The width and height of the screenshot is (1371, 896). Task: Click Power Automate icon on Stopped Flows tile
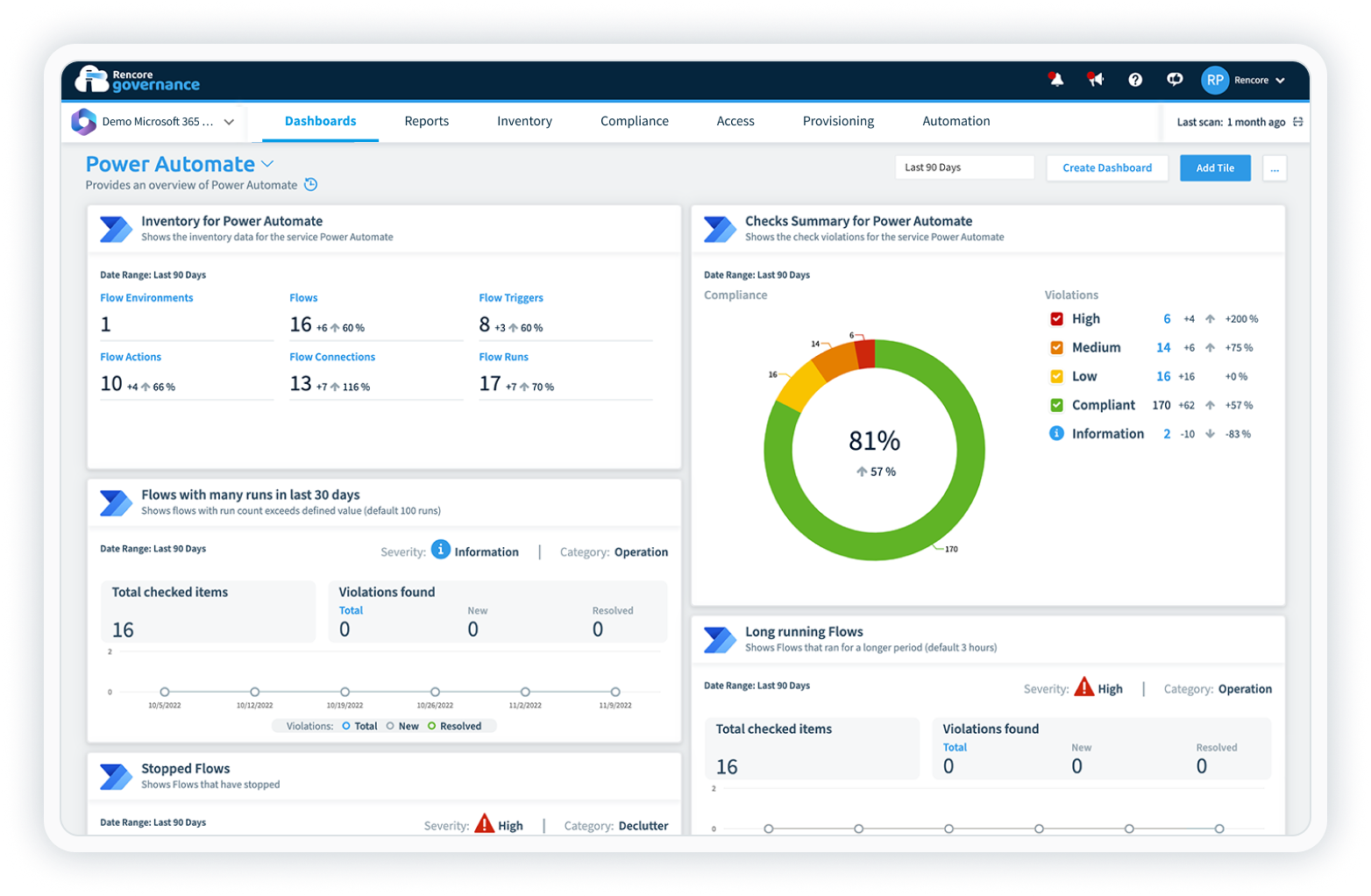(x=116, y=777)
